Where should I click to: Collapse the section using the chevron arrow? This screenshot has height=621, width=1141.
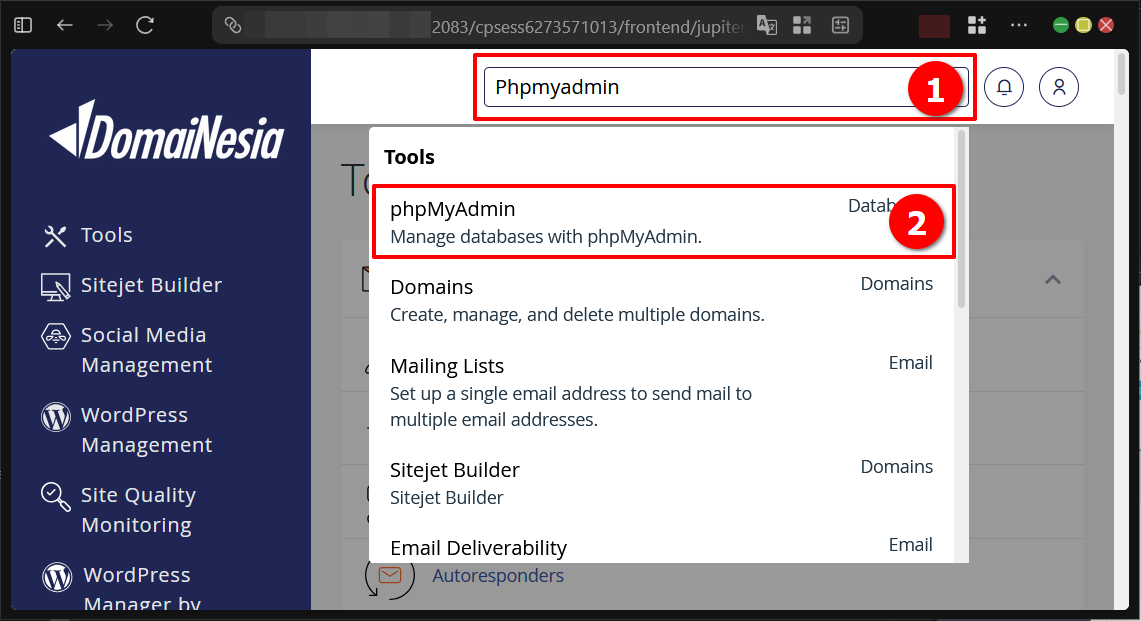[1052, 280]
